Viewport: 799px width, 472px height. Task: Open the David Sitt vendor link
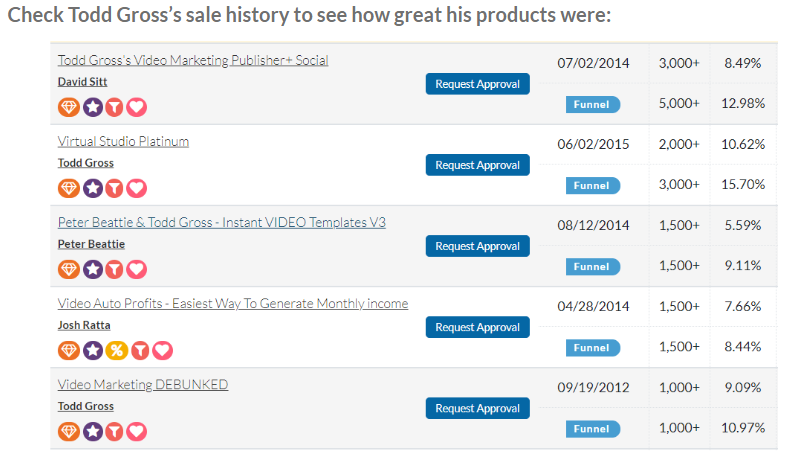pos(83,82)
